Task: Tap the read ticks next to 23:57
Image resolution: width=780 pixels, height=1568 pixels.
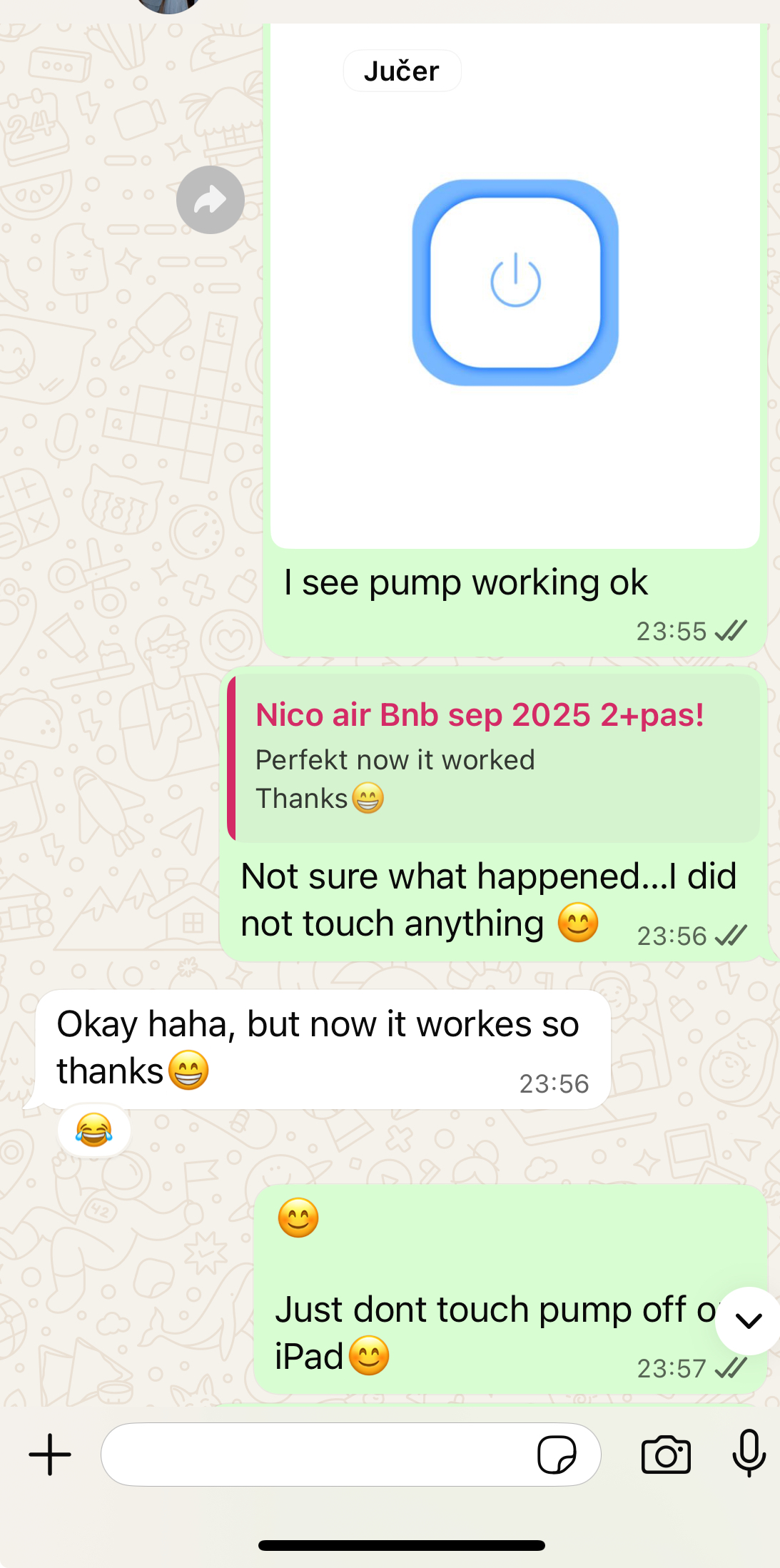Action: [x=731, y=1368]
